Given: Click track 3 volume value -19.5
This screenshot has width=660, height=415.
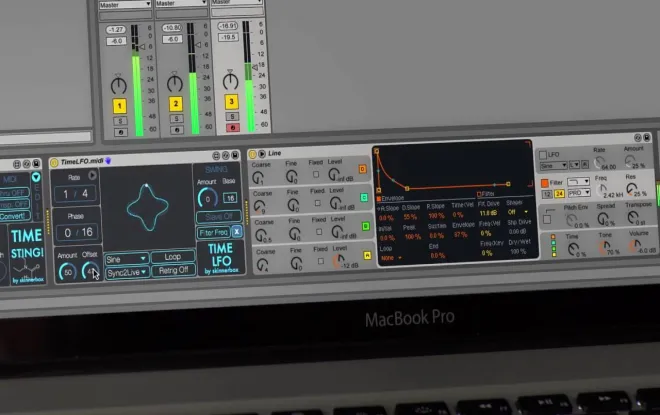Looking at the screenshot, I should [228, 37].
